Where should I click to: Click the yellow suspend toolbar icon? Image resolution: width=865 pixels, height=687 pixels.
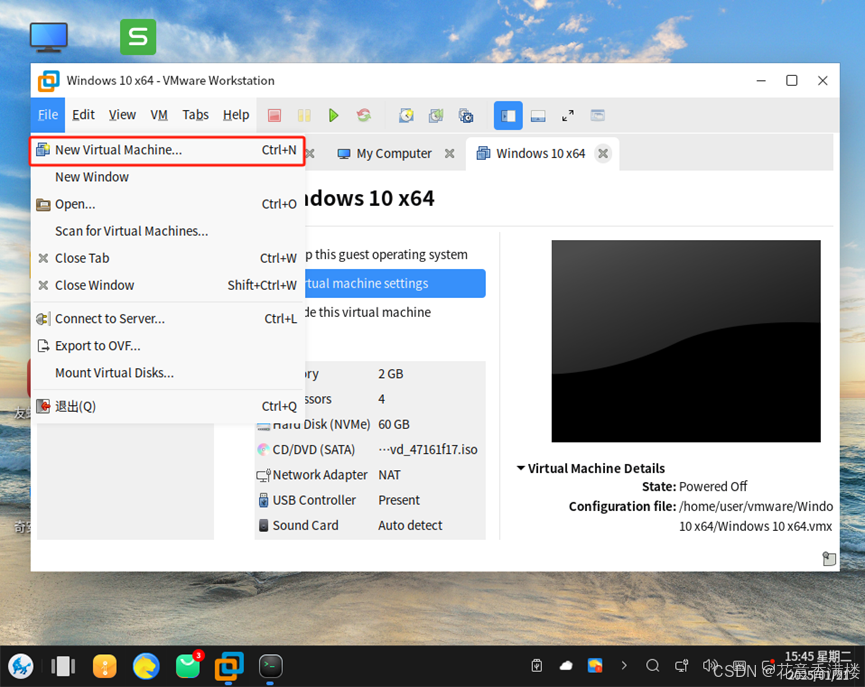point(304,115)
